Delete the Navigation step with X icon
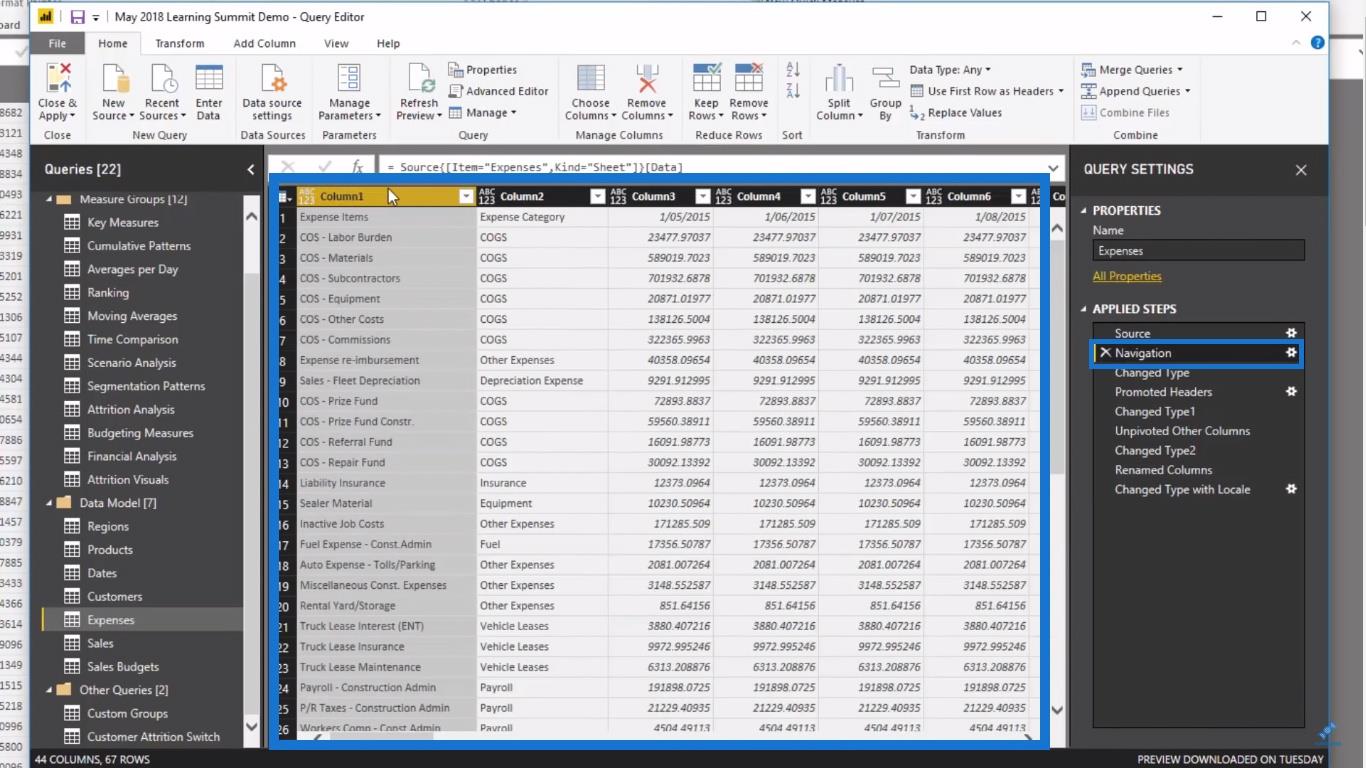 point(1105,353)
